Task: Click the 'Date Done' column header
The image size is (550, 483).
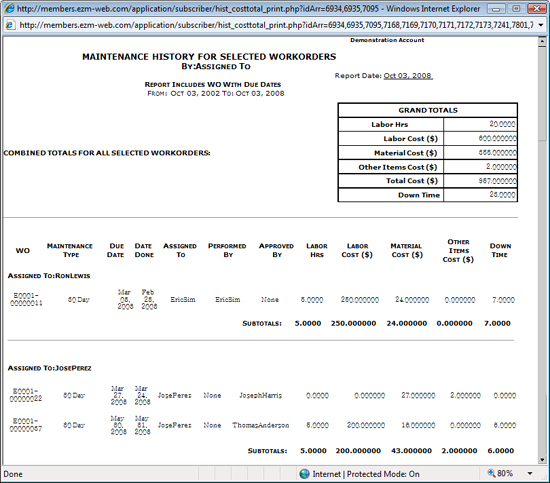Action: pos(144,250)
